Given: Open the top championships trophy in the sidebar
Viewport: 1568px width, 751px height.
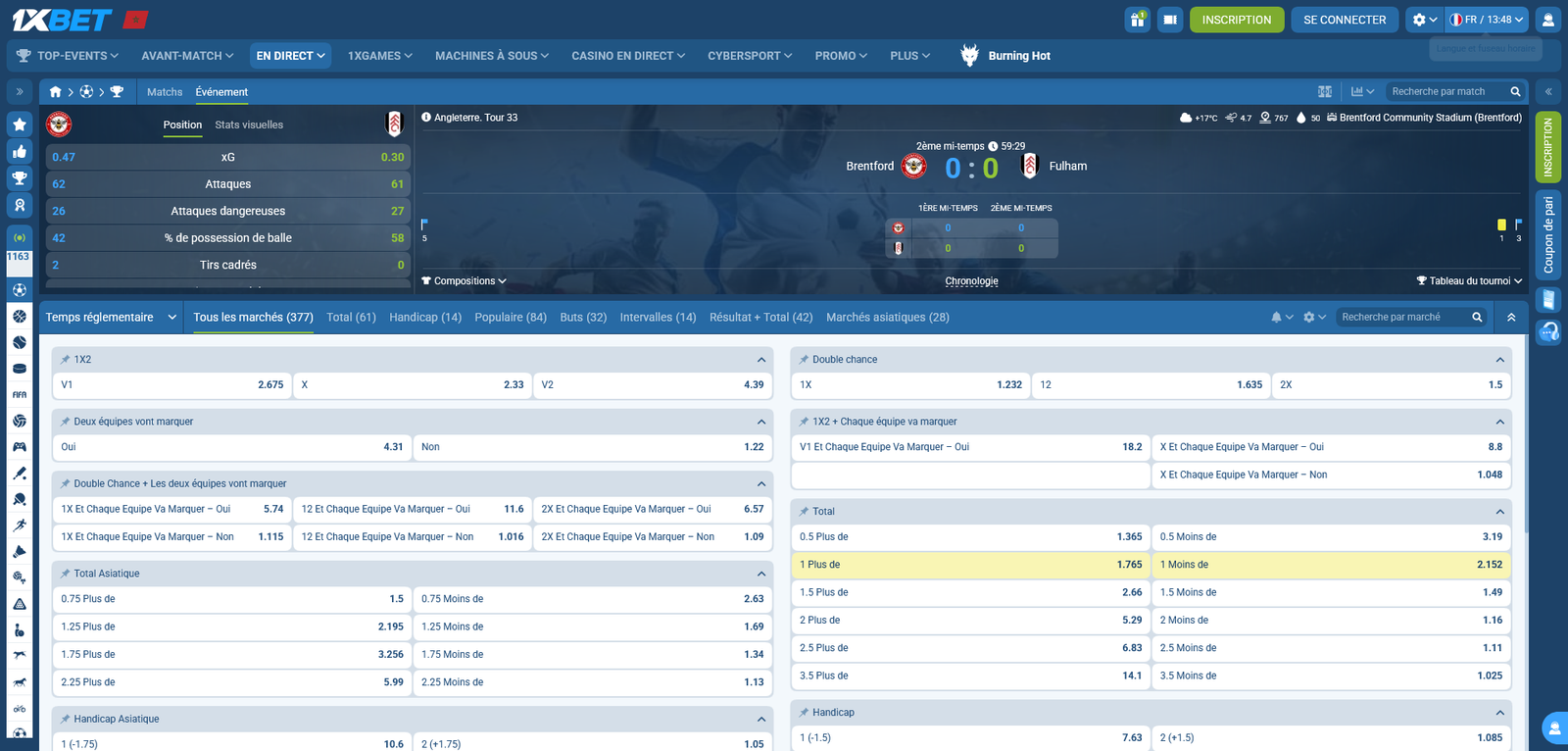Looking at the screenshot, I should coord(20,178).
